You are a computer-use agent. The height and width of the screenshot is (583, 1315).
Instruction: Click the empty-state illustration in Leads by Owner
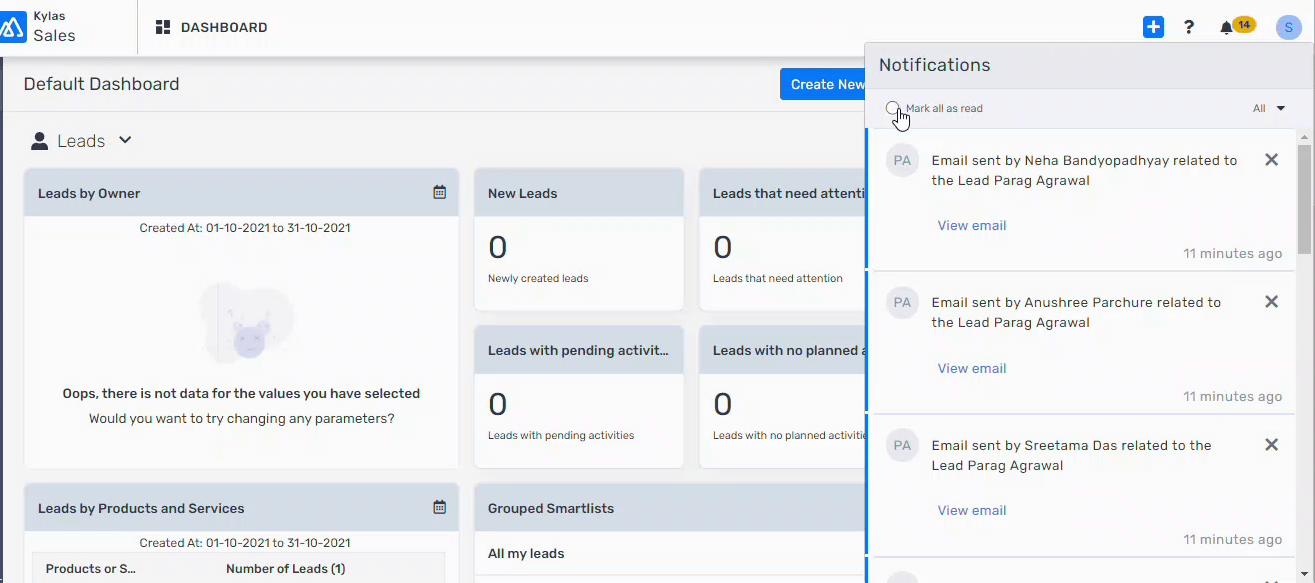tap(247, 323)
